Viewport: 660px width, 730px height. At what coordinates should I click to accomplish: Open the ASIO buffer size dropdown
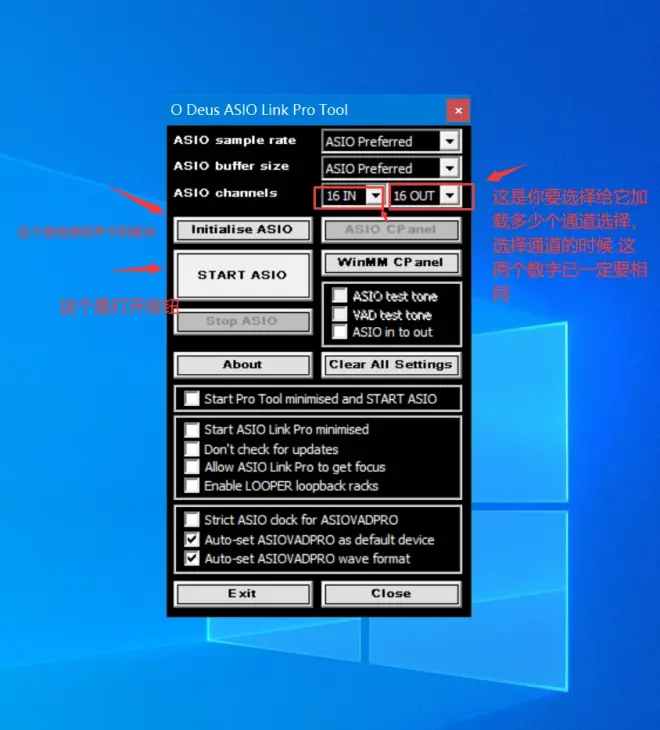click(391, 168)
